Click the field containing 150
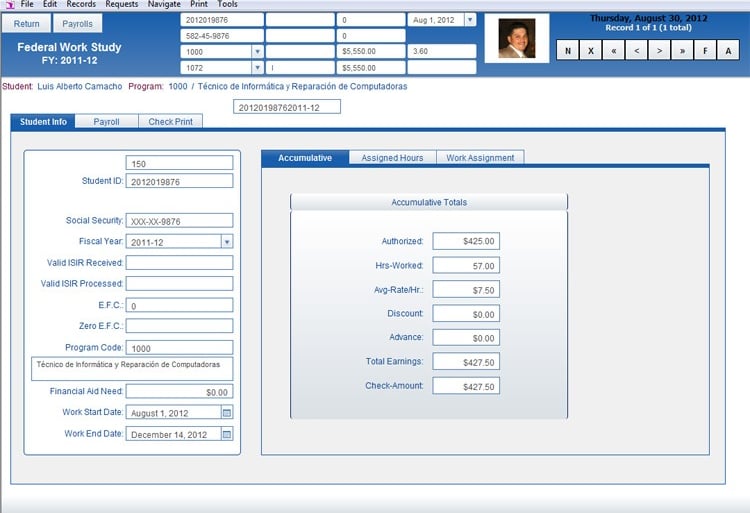 (179, 163)
